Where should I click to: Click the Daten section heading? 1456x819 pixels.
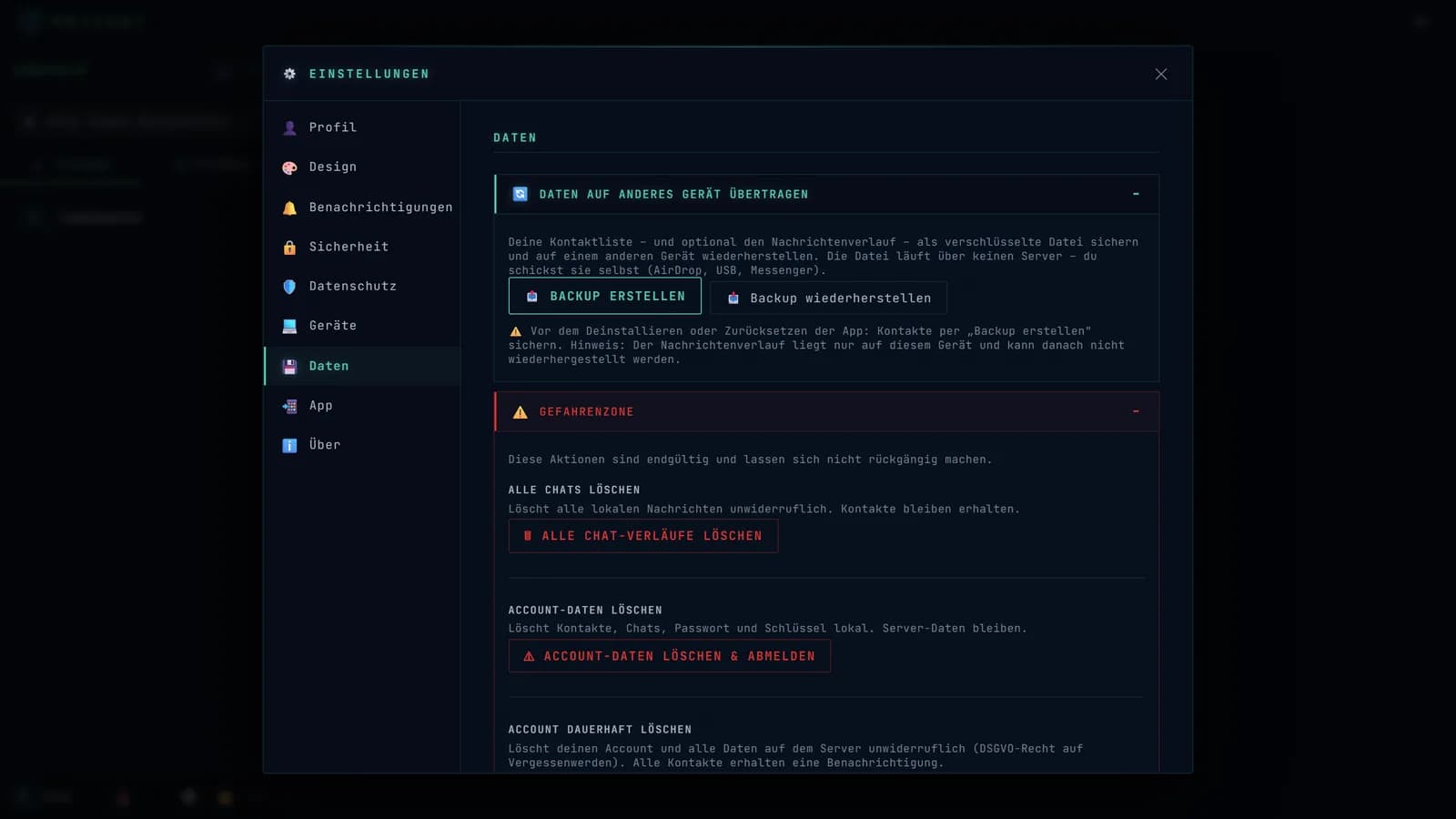pos(515,138)
